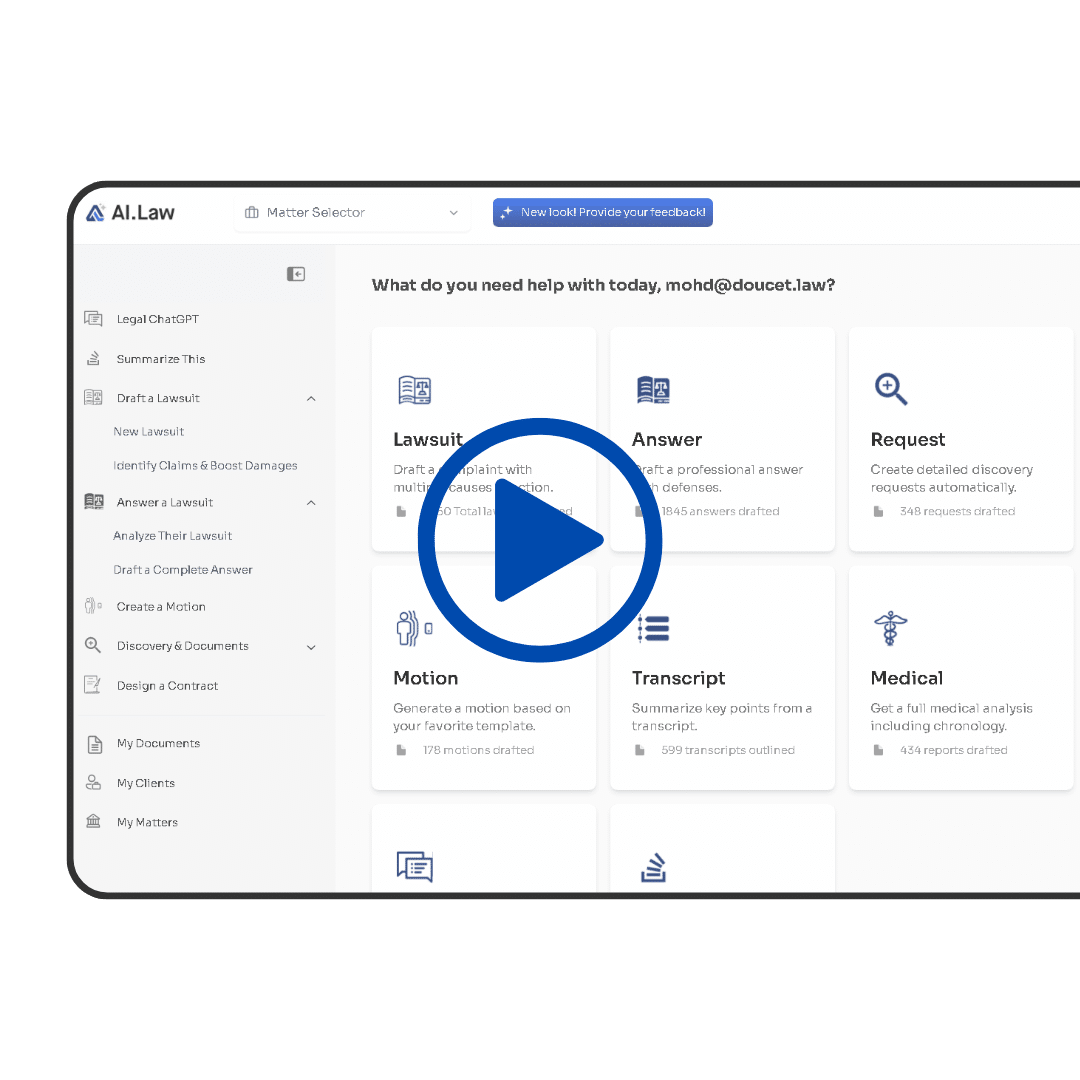Collapse the Answer a Lawsuit section
Image resolution: width=1080 pixels, height=1080 pixels.
(x=312, y=502)
